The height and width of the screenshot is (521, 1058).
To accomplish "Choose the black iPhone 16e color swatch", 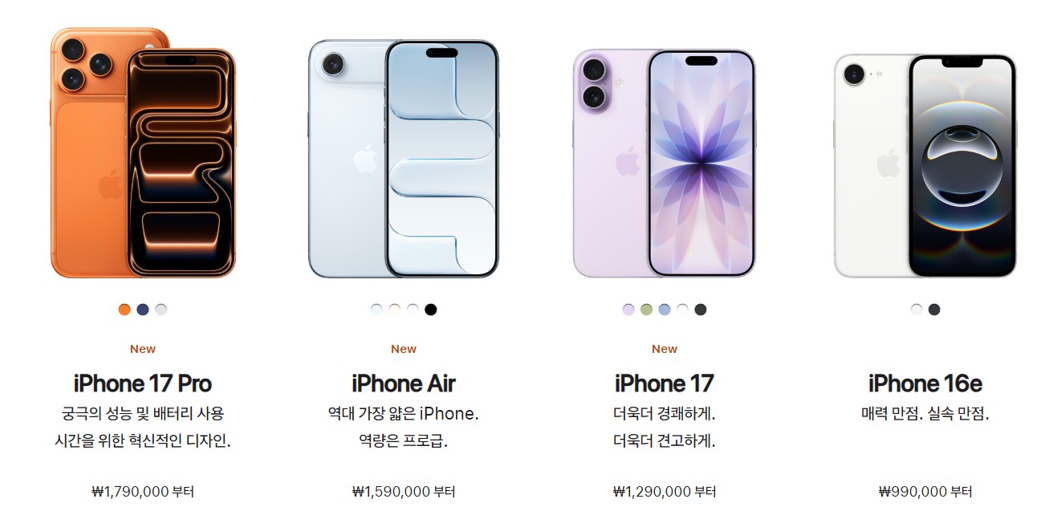I will click(934, 310).
